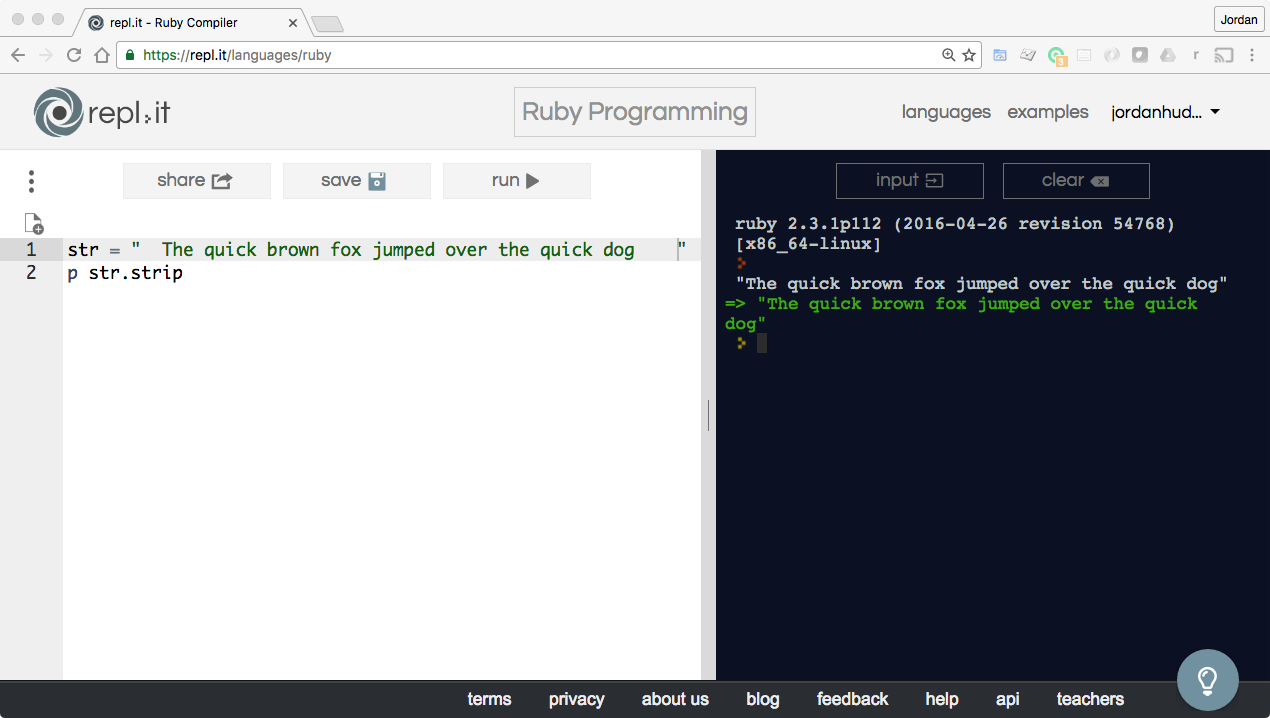This screenshot has height=718, width=1270.
Task: Open the languages menu
Action: tap(946, 112)
